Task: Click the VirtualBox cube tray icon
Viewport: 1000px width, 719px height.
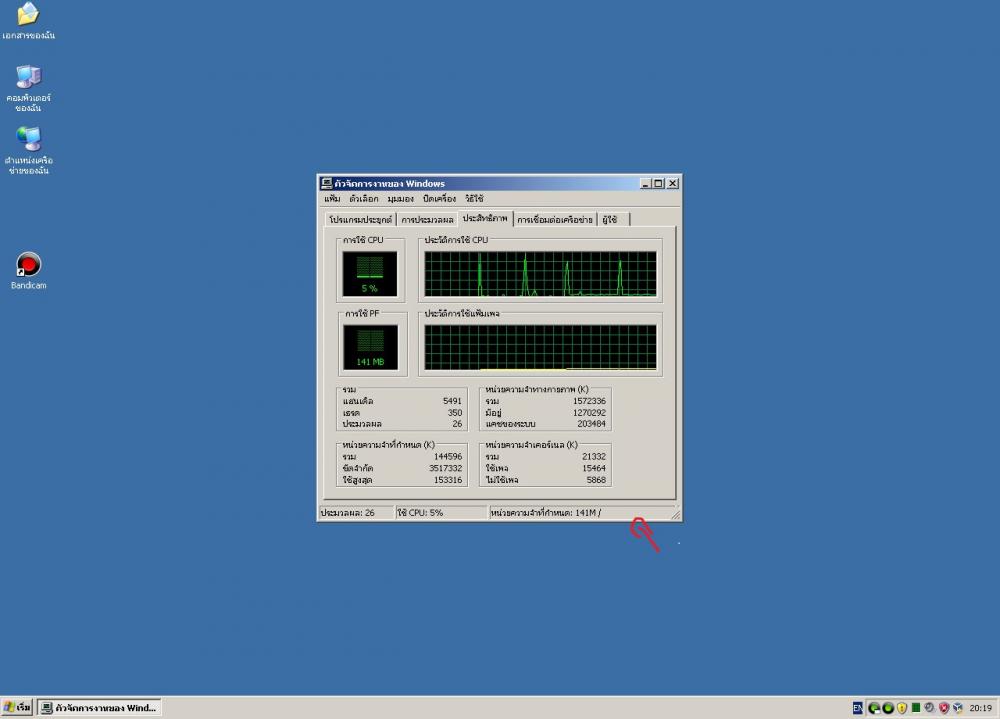Action: (957, 708)
